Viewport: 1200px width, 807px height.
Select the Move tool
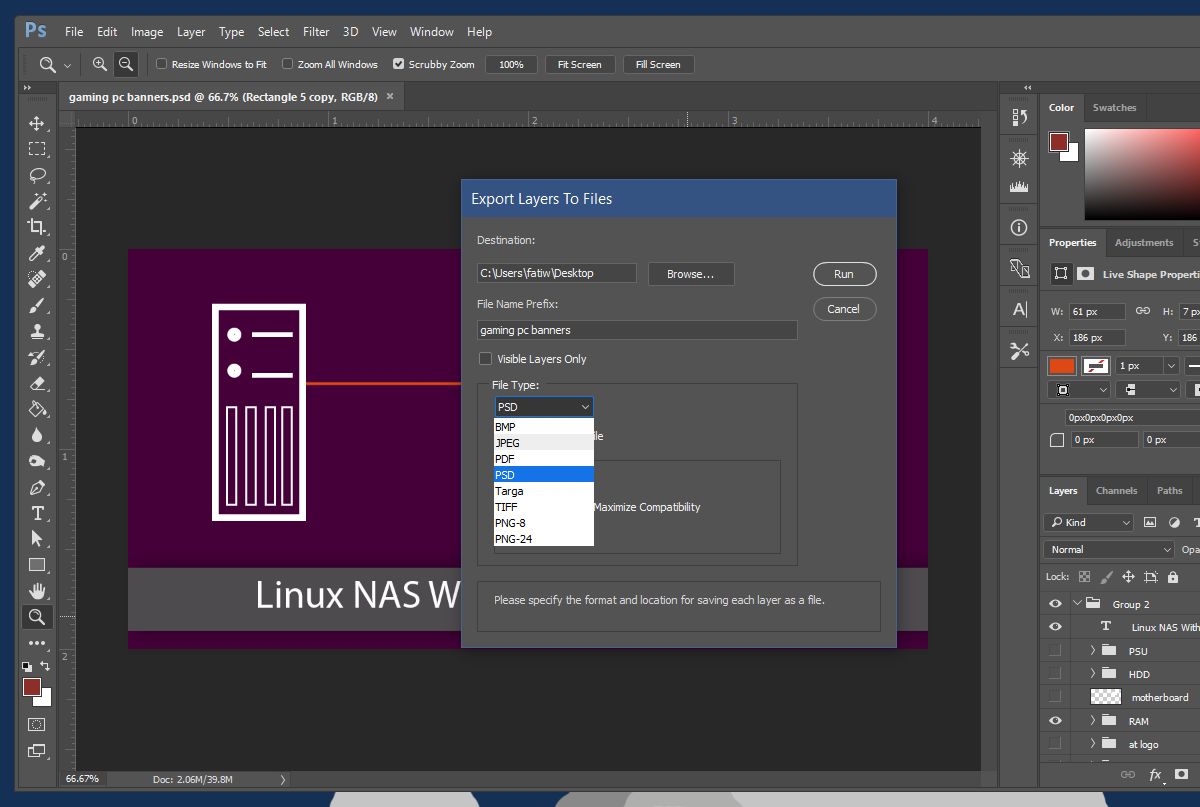click(x=37, y=124)
